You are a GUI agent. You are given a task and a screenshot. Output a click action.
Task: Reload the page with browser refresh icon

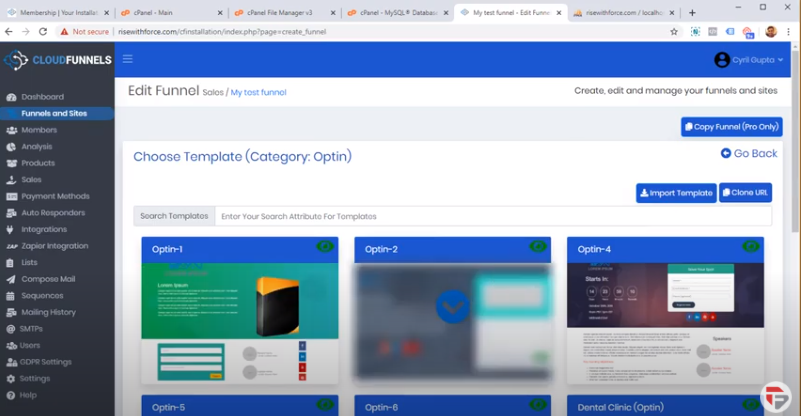click(43, 31)
